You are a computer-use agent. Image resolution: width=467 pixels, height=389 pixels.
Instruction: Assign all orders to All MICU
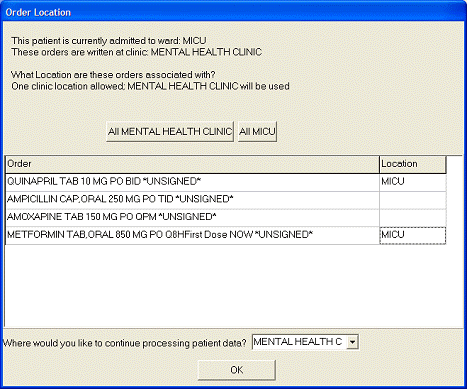257,132
